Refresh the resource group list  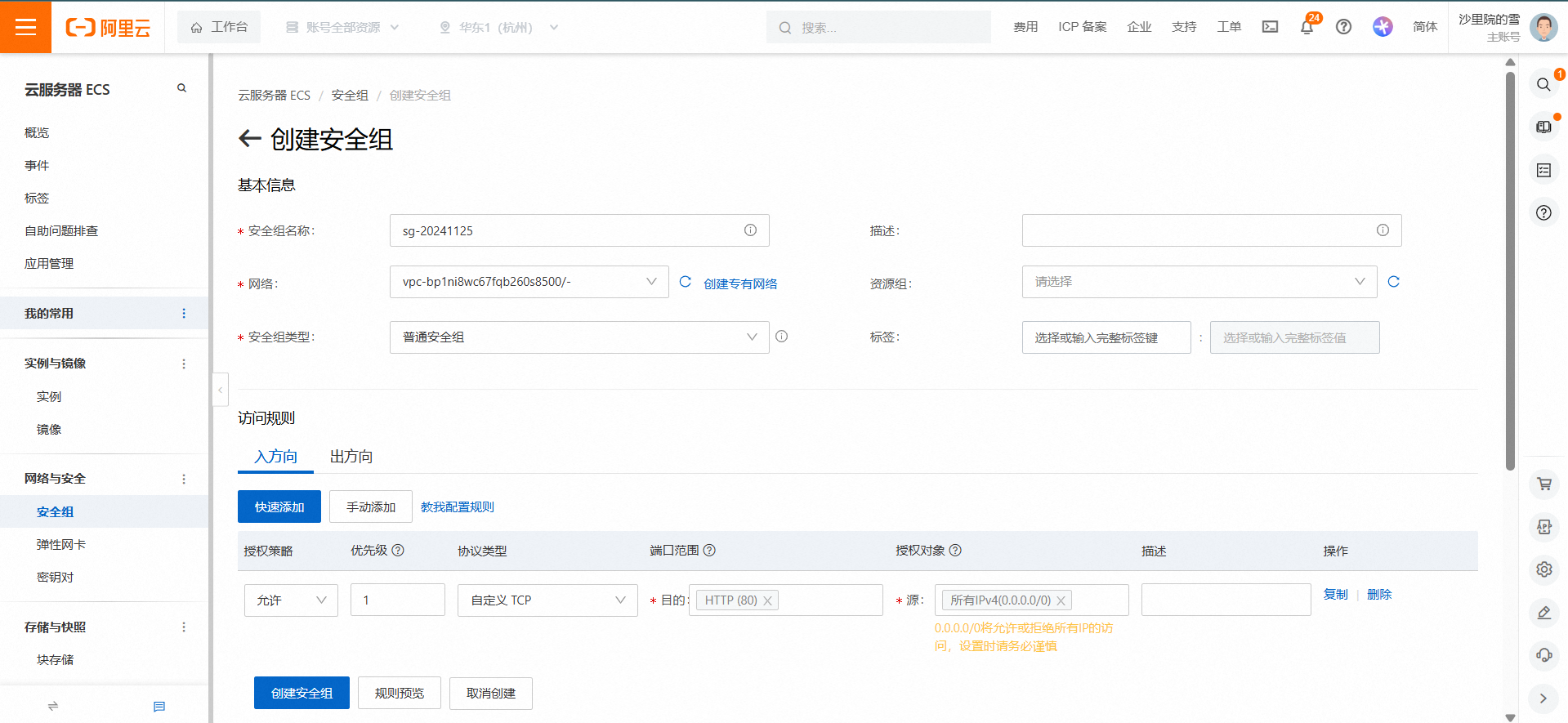[1394, 282]
